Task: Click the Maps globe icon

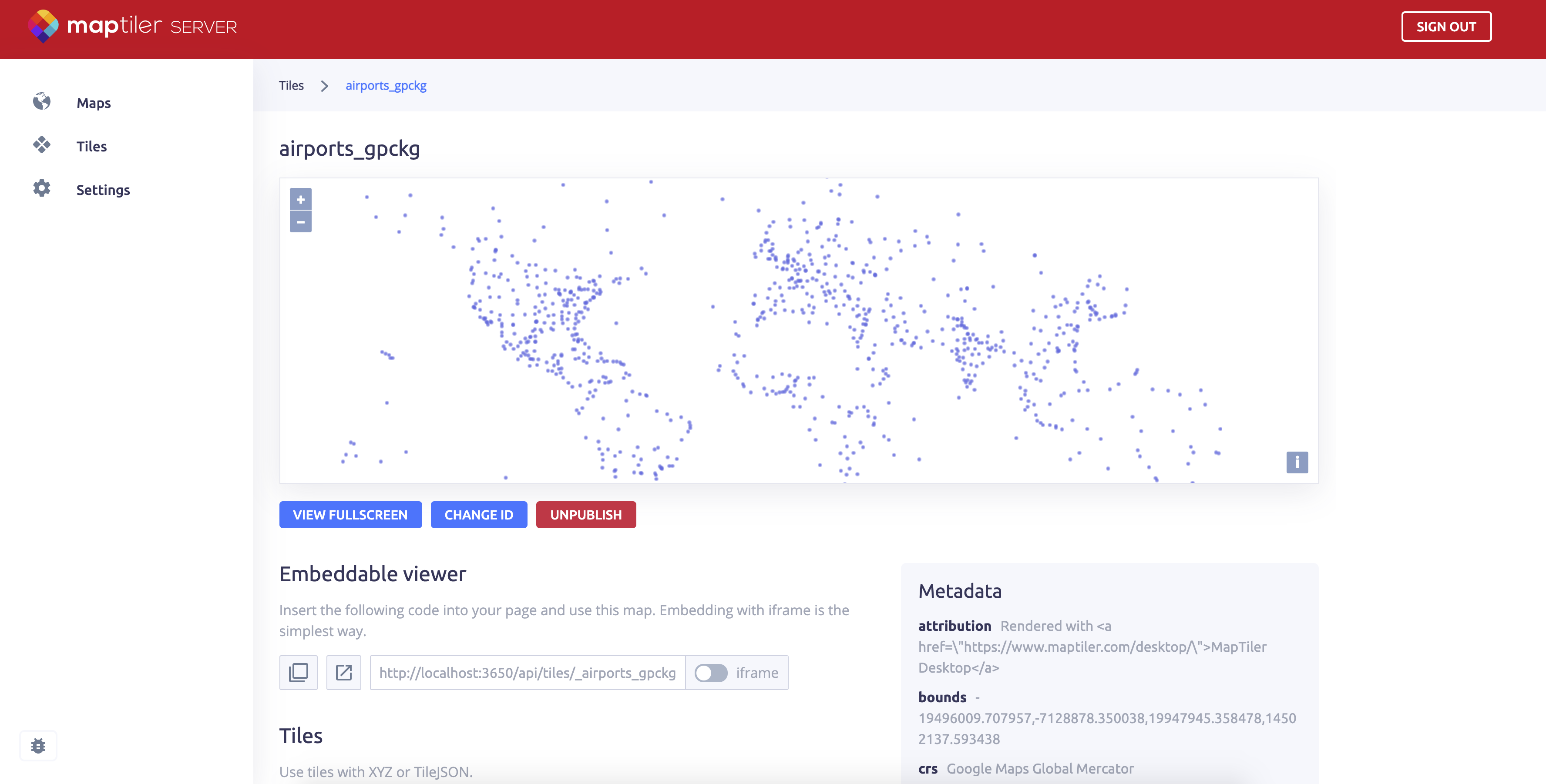Action: [x=41, y=102]
